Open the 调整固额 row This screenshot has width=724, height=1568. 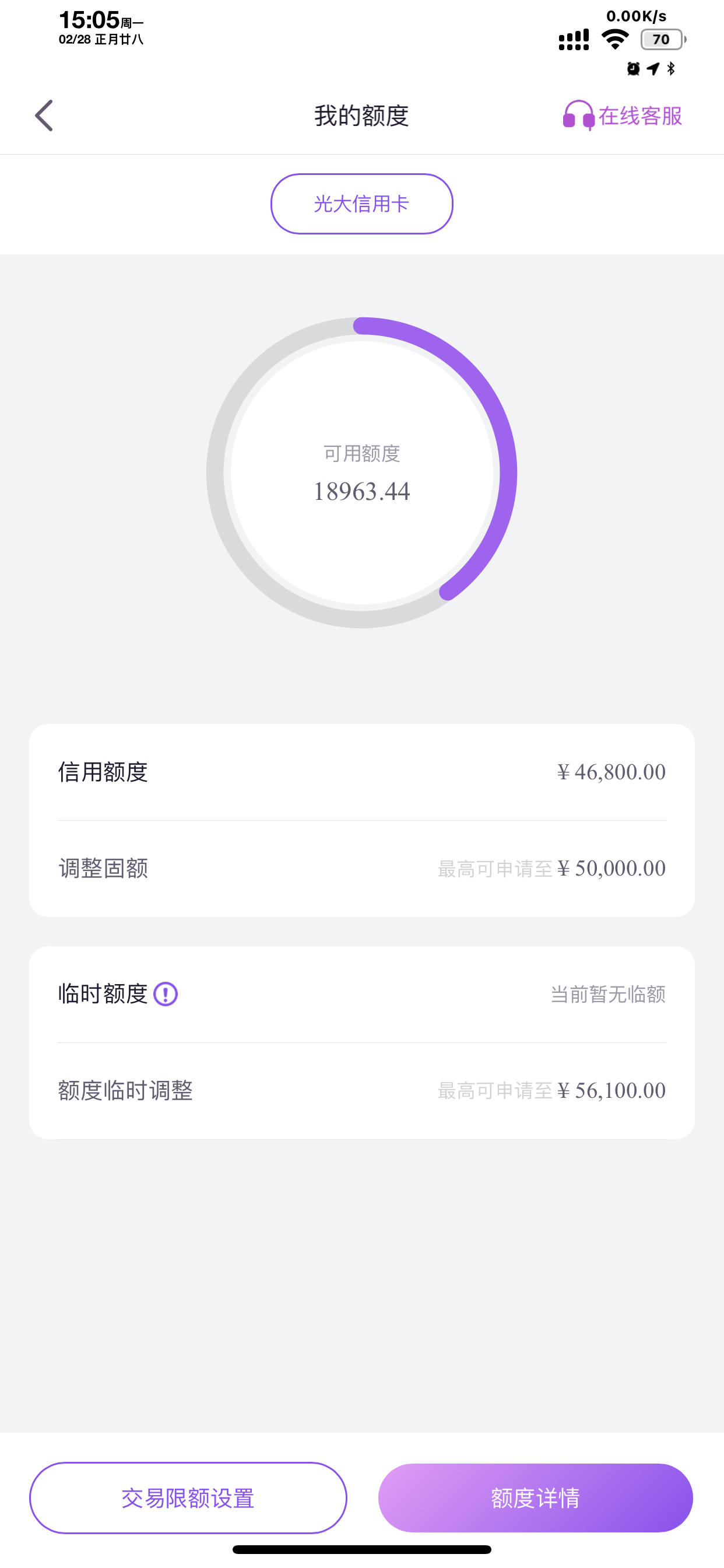(362, 868)
